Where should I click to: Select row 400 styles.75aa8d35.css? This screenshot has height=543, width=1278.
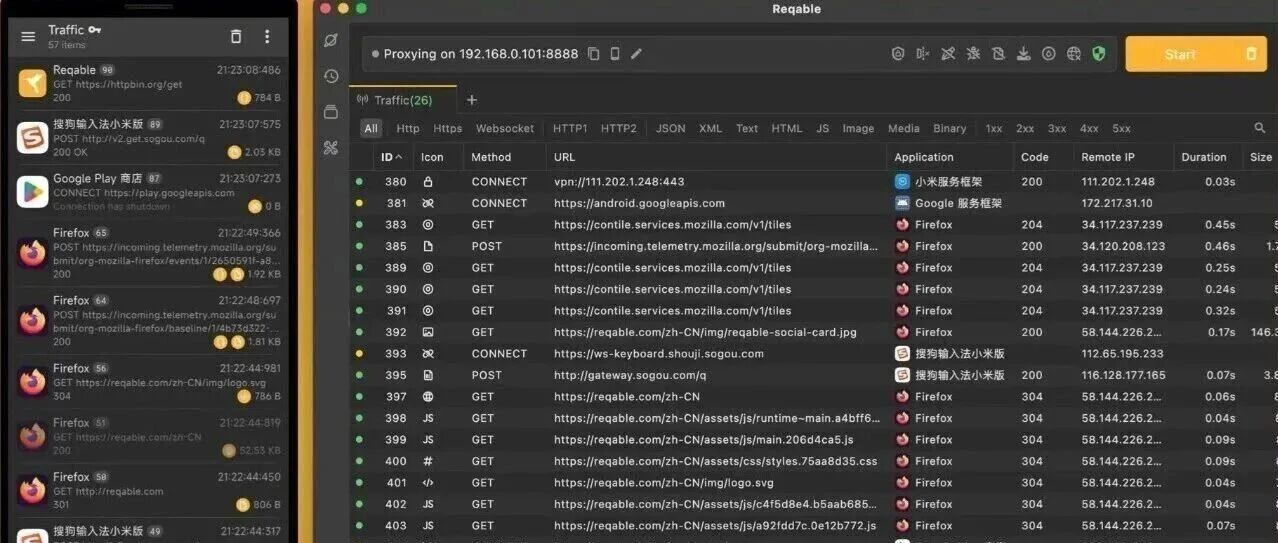coord(813,461)
